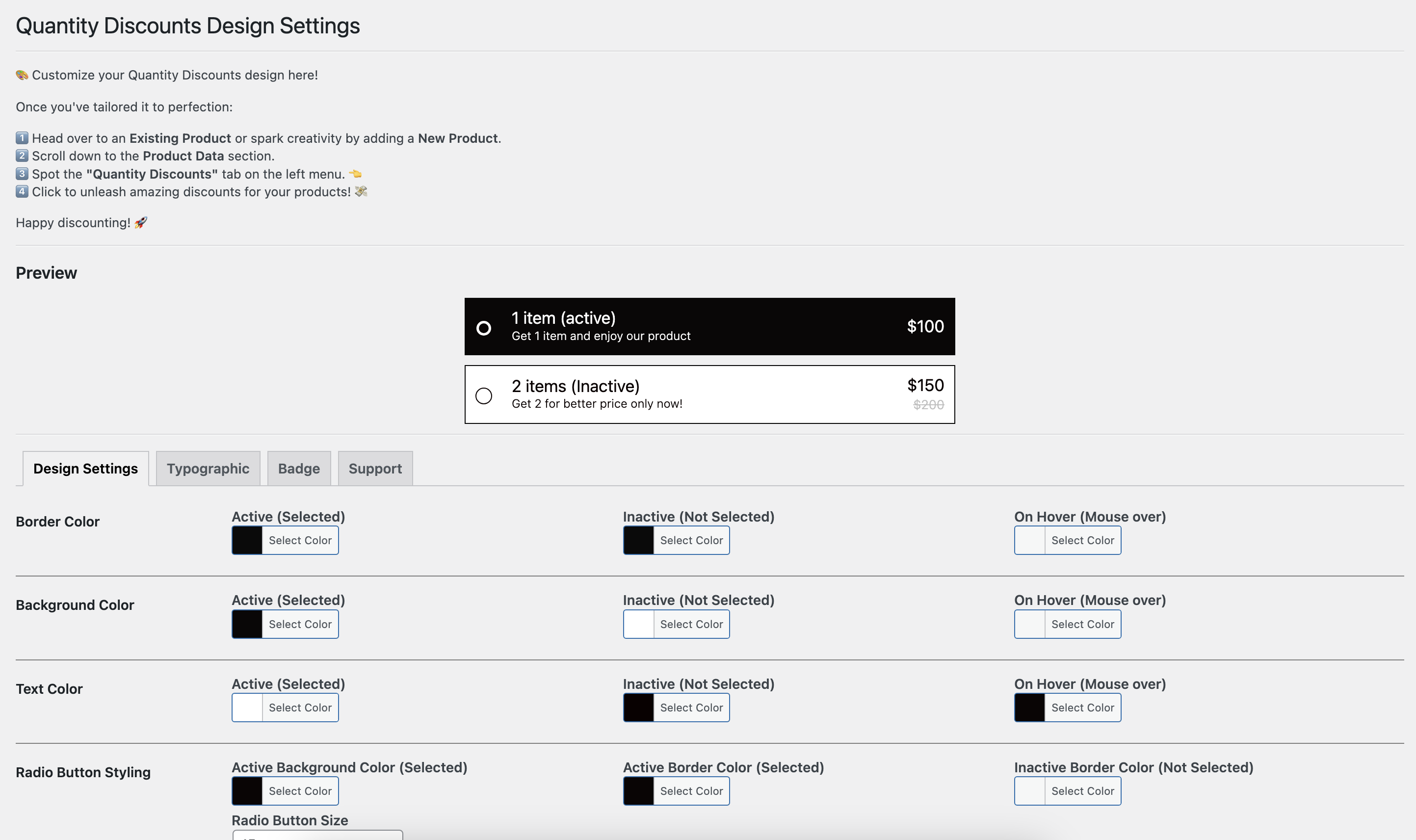Click the Design Settings tab
This screenshot has height=840, width=1416.
click(85, 468)
